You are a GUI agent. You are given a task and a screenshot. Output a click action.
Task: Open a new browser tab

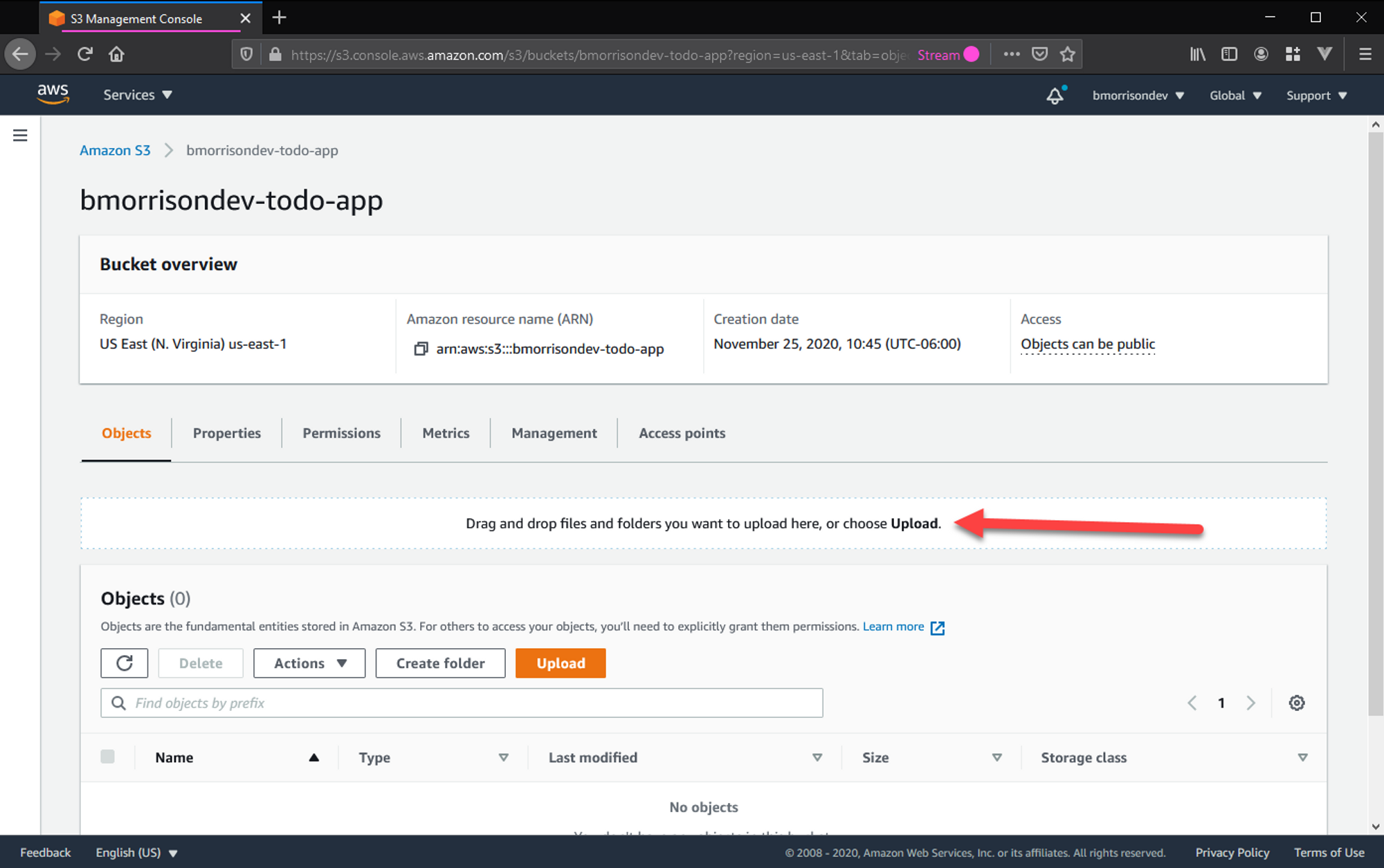pyautogui.click(x=279, y=17)
